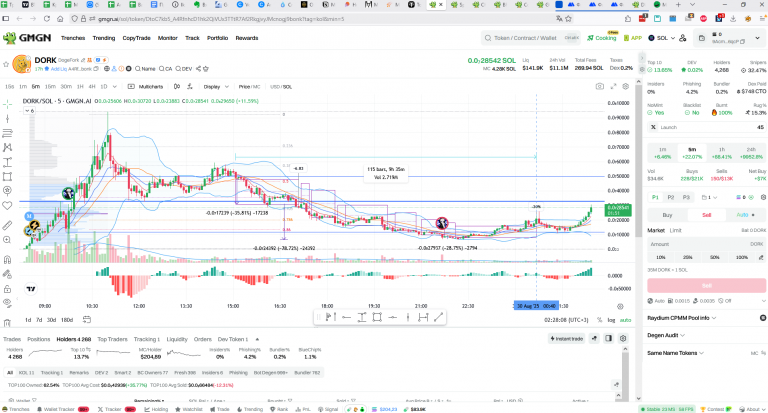Delete drawings with the trash icon
The height and width of the screenshot is (413, 768).
[x=7, y=323]
